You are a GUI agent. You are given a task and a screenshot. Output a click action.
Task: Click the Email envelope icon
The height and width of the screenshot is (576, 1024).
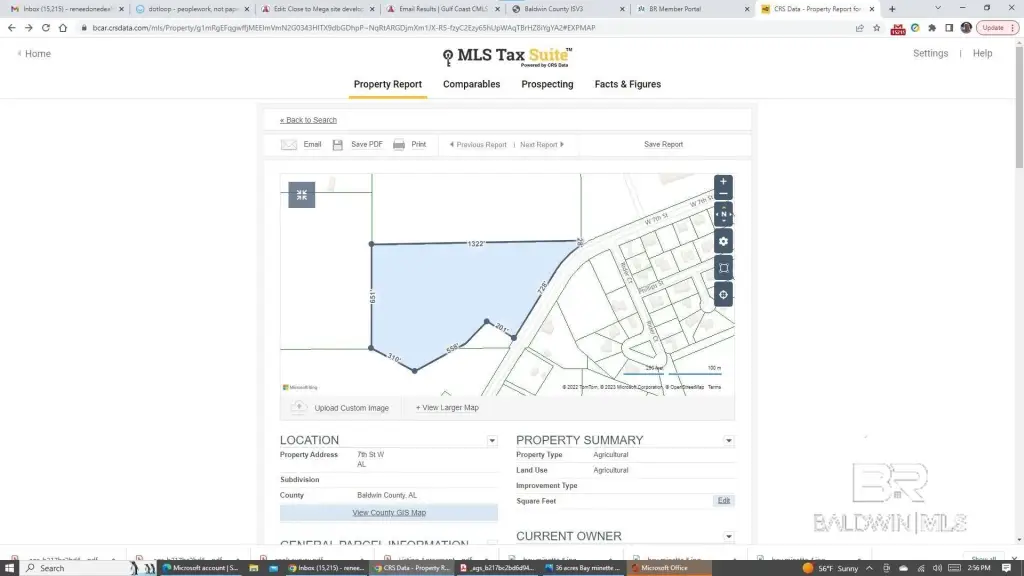[x=289, y=145]
